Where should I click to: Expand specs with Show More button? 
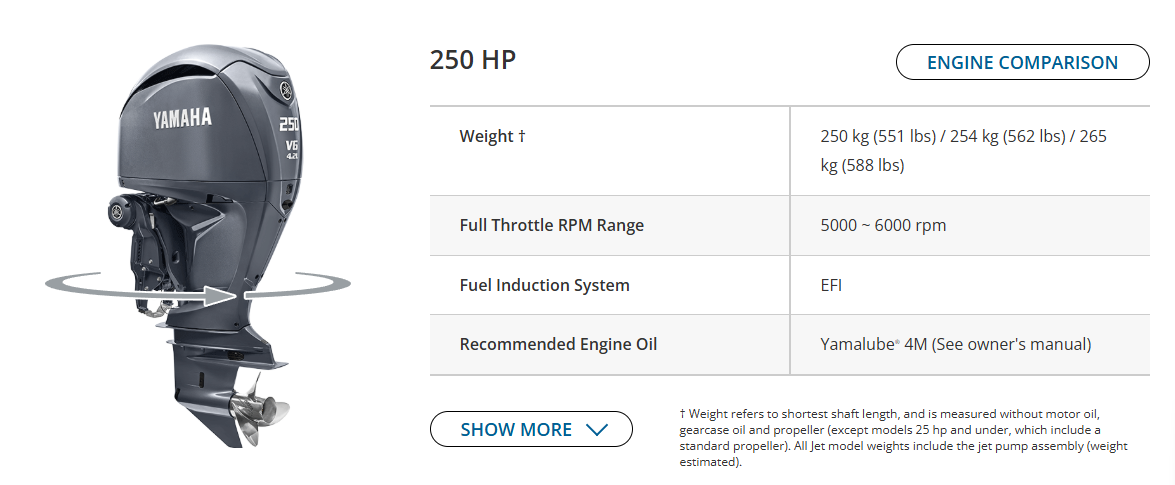pos(531,430)
